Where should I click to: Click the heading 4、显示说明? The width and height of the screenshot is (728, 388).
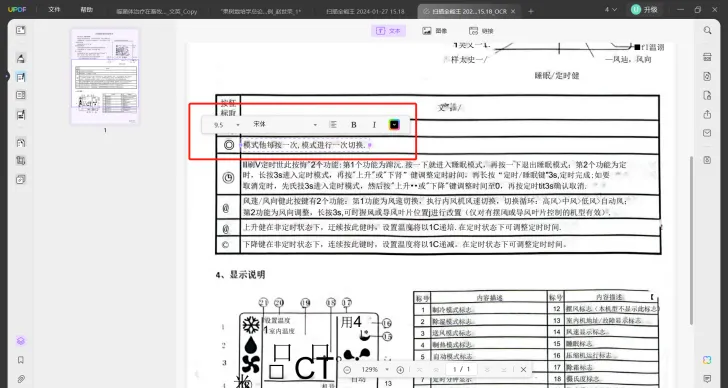(x=240, y=275)
